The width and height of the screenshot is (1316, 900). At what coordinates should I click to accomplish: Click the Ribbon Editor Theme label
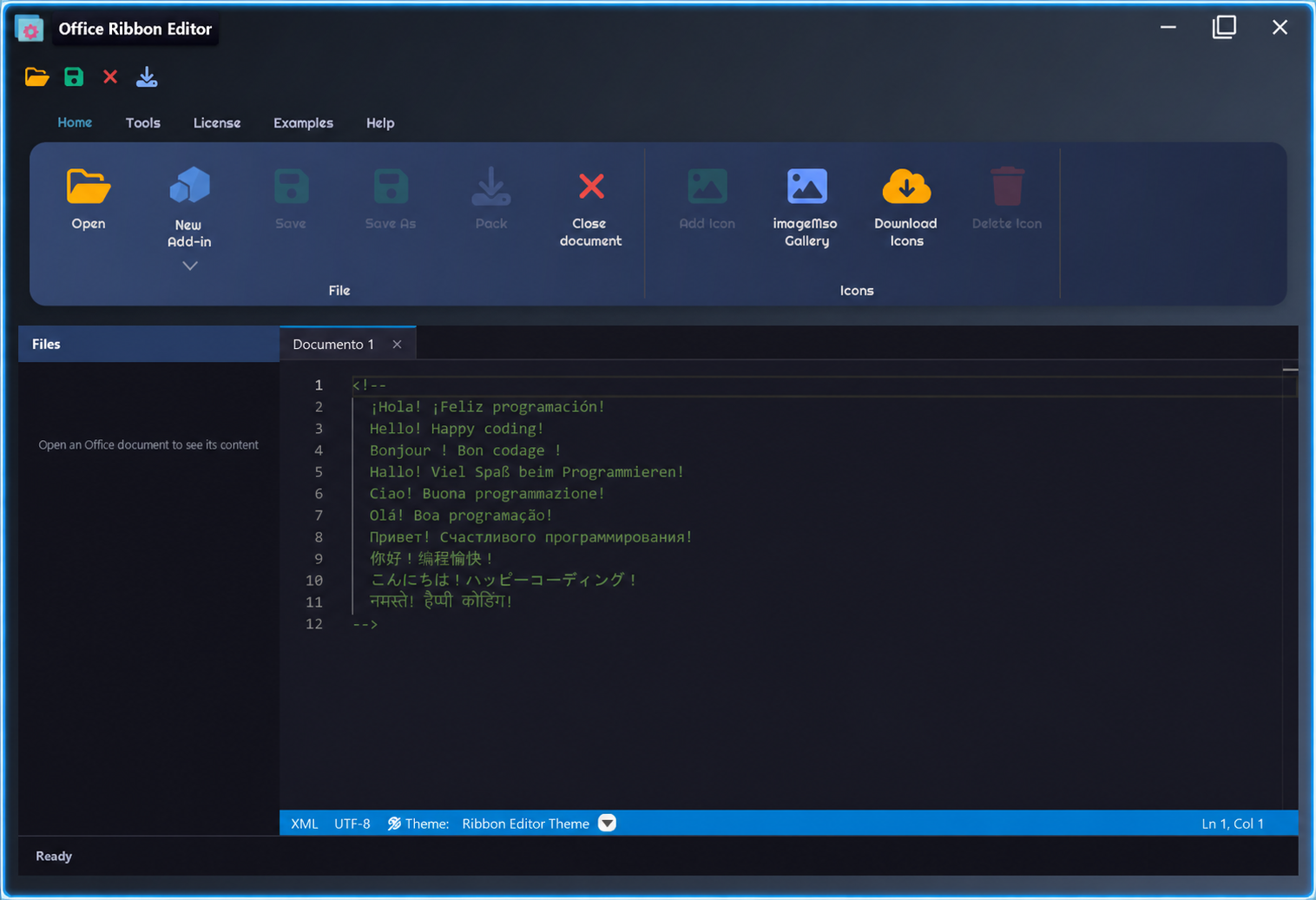point(525,824)
